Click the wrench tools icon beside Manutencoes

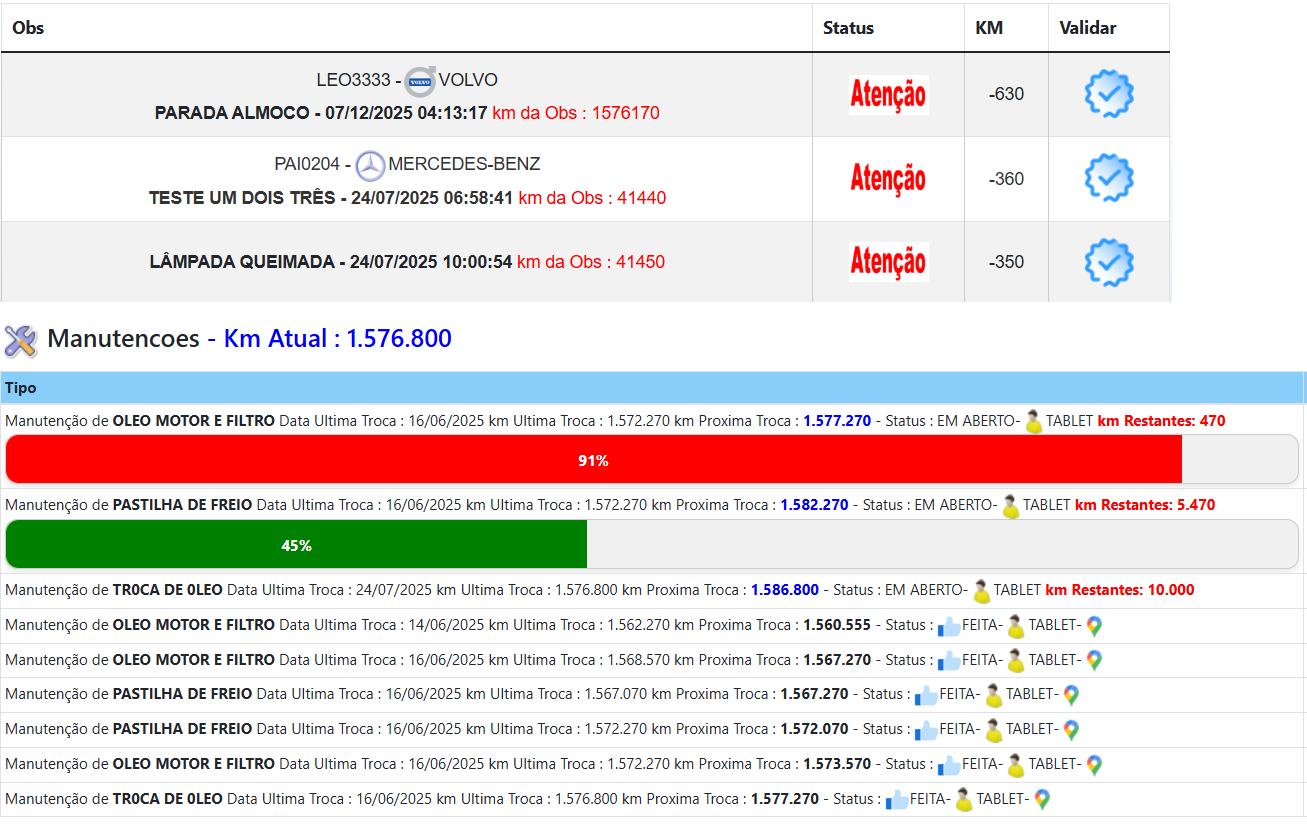click(21, 340)
